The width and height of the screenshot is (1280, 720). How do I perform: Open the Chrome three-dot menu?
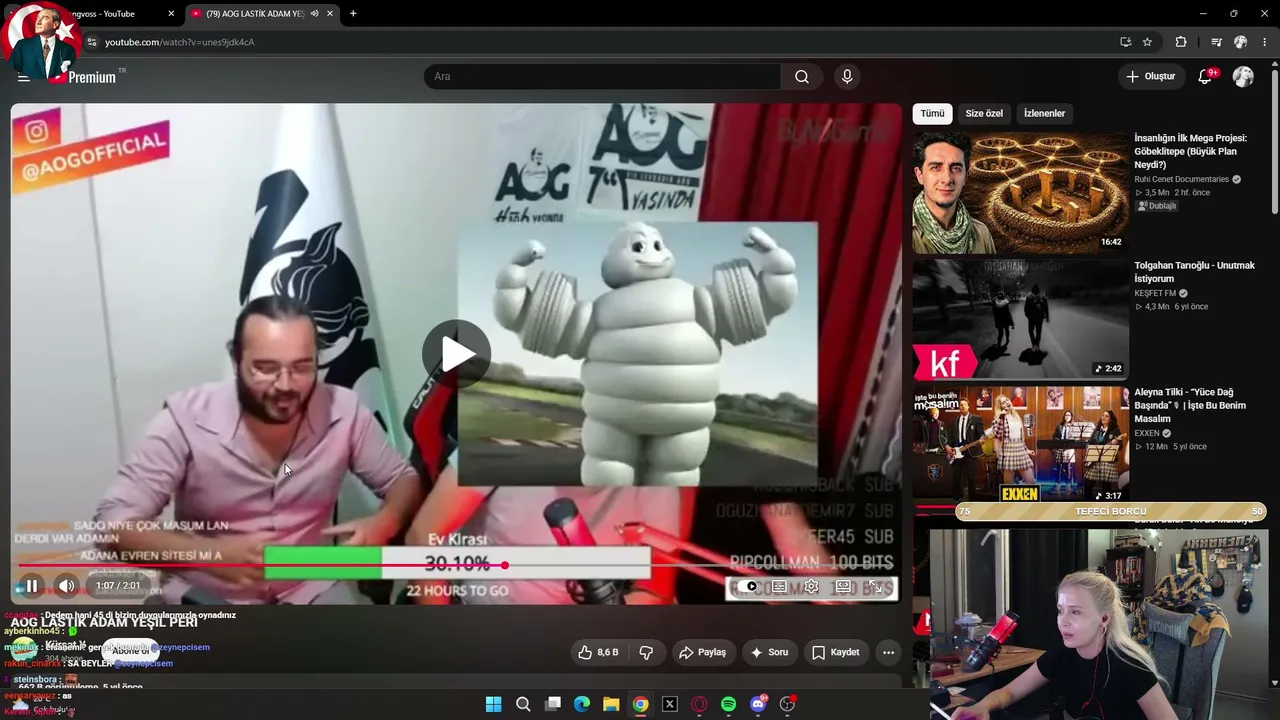(1265, 42)
